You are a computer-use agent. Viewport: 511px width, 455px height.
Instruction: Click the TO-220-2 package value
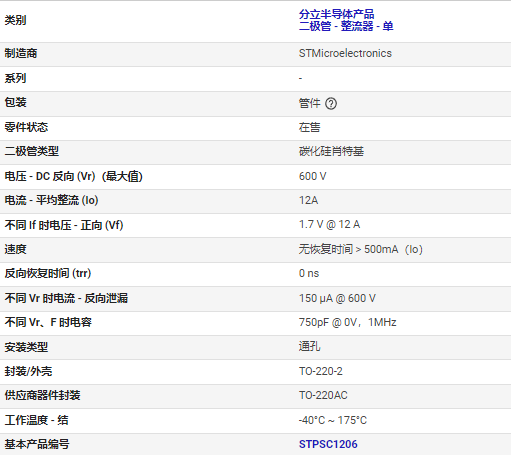[x=321, y=371]
